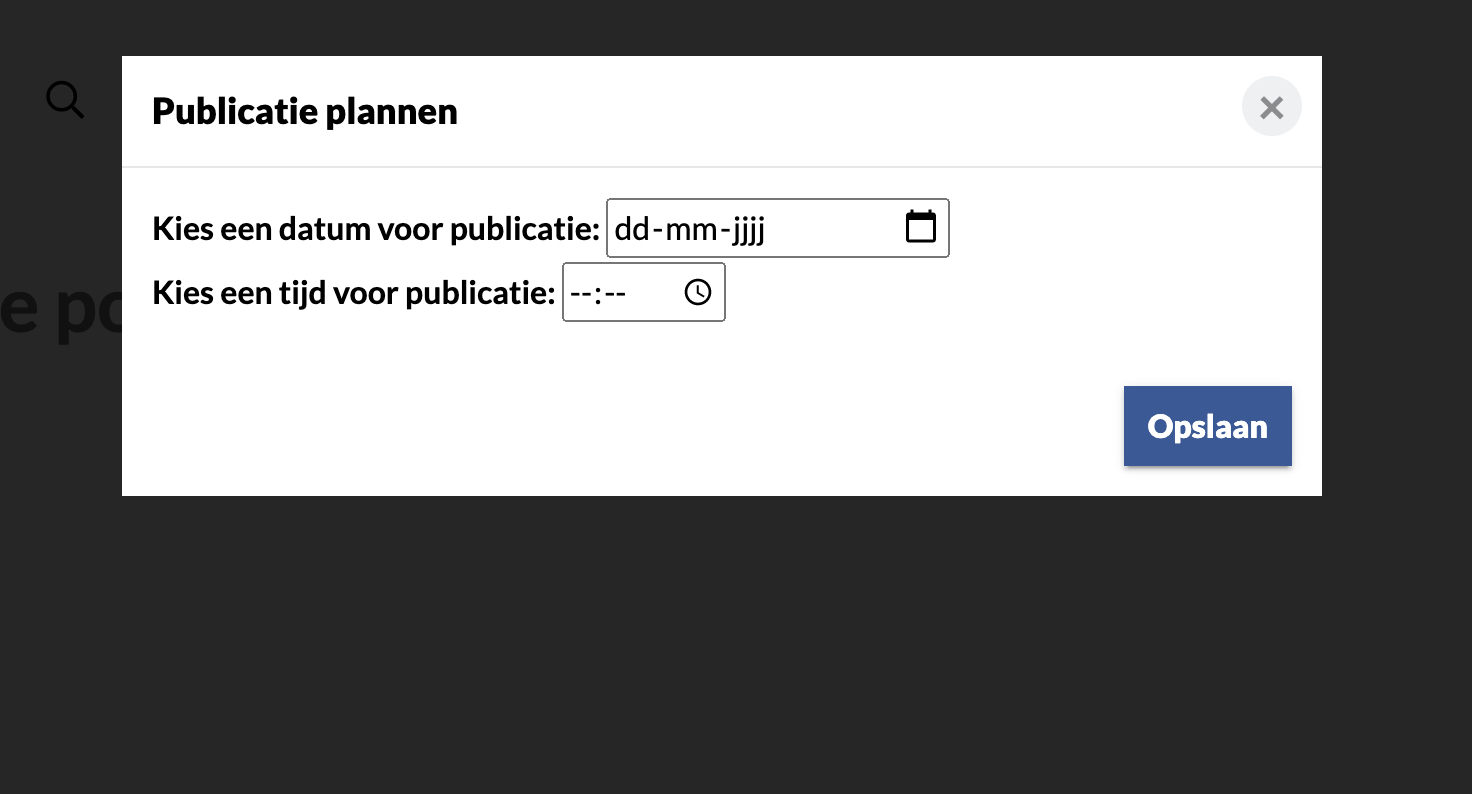Open the calendar picker in the date field
1472x794 pixels.
920,227
